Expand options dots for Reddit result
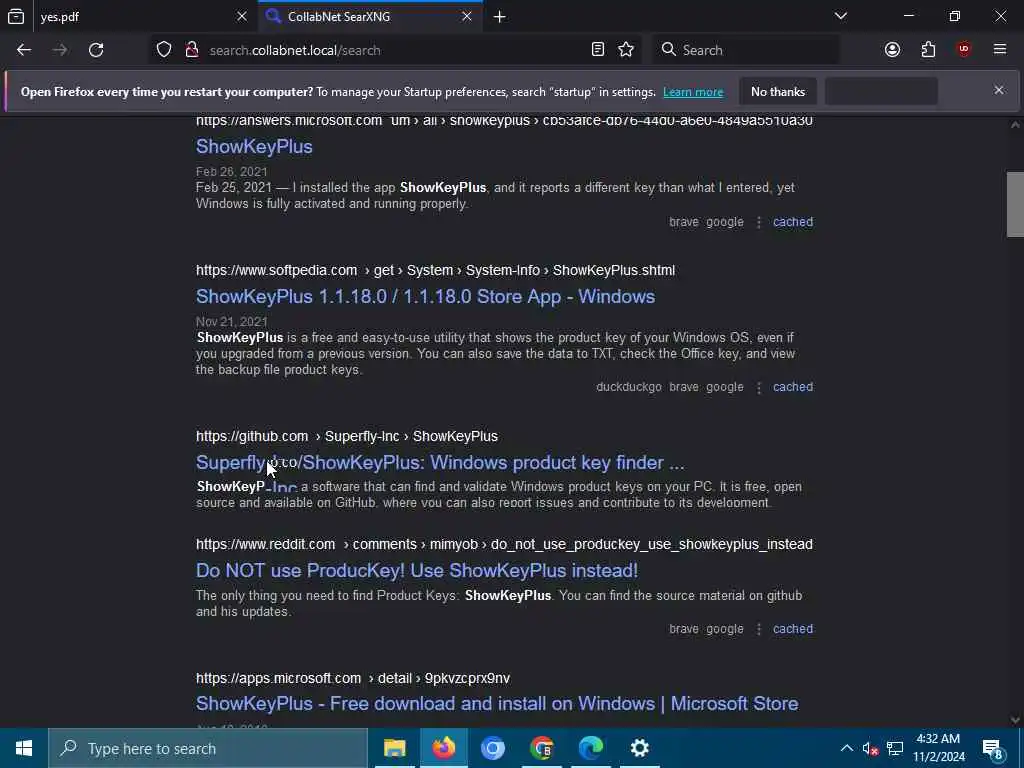 [x=758, y=629]
